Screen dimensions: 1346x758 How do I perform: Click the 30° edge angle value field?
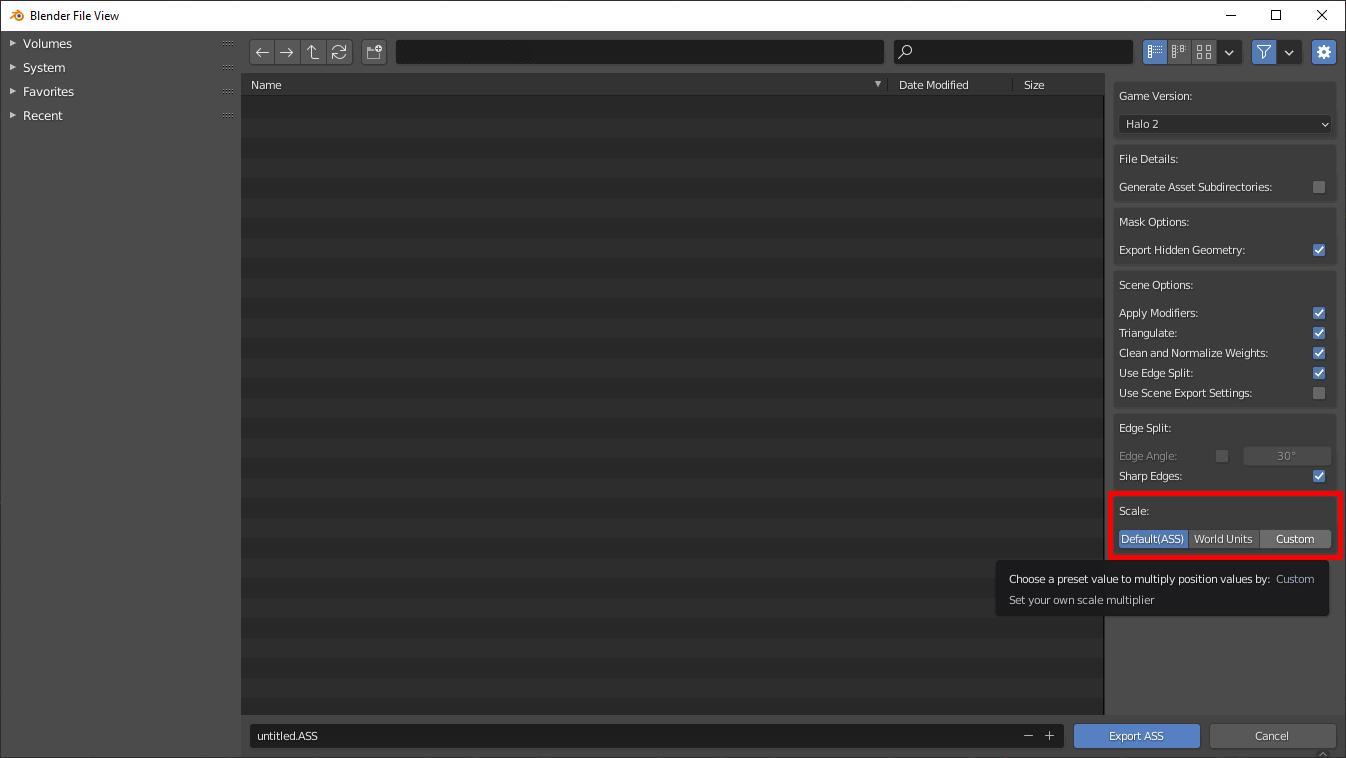1287,456
